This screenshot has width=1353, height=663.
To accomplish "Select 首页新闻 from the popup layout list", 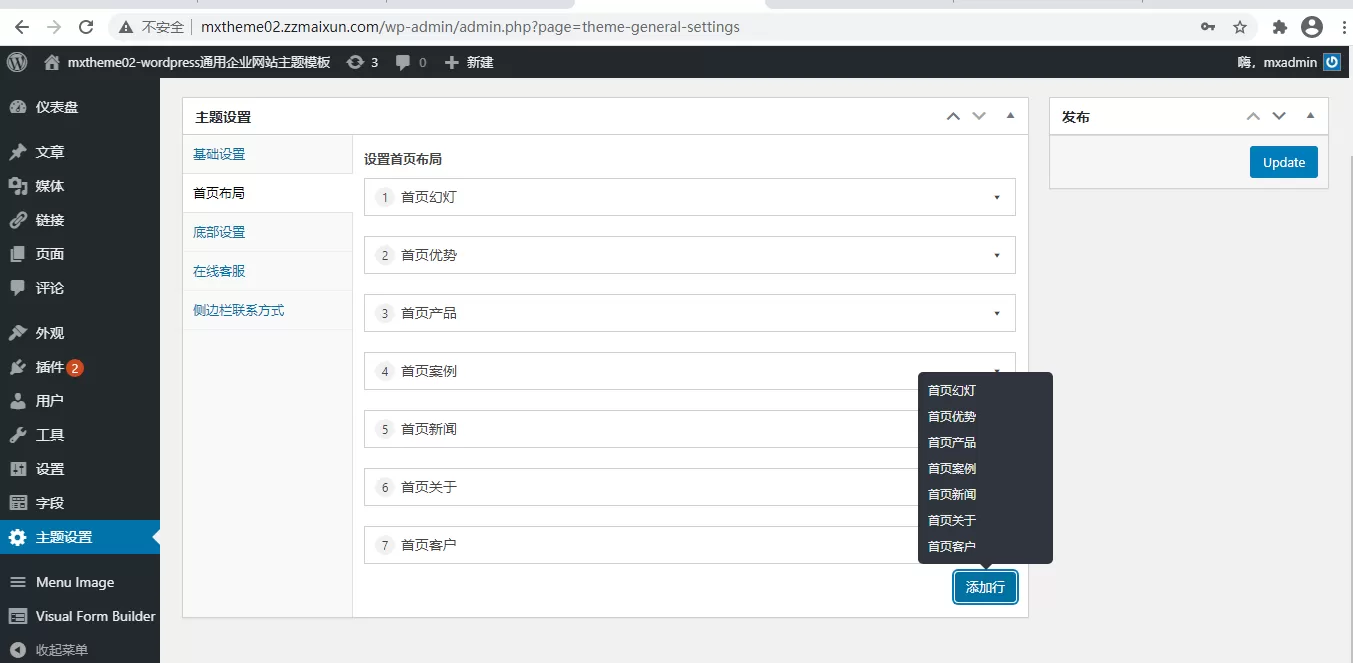I will [952, 494].
